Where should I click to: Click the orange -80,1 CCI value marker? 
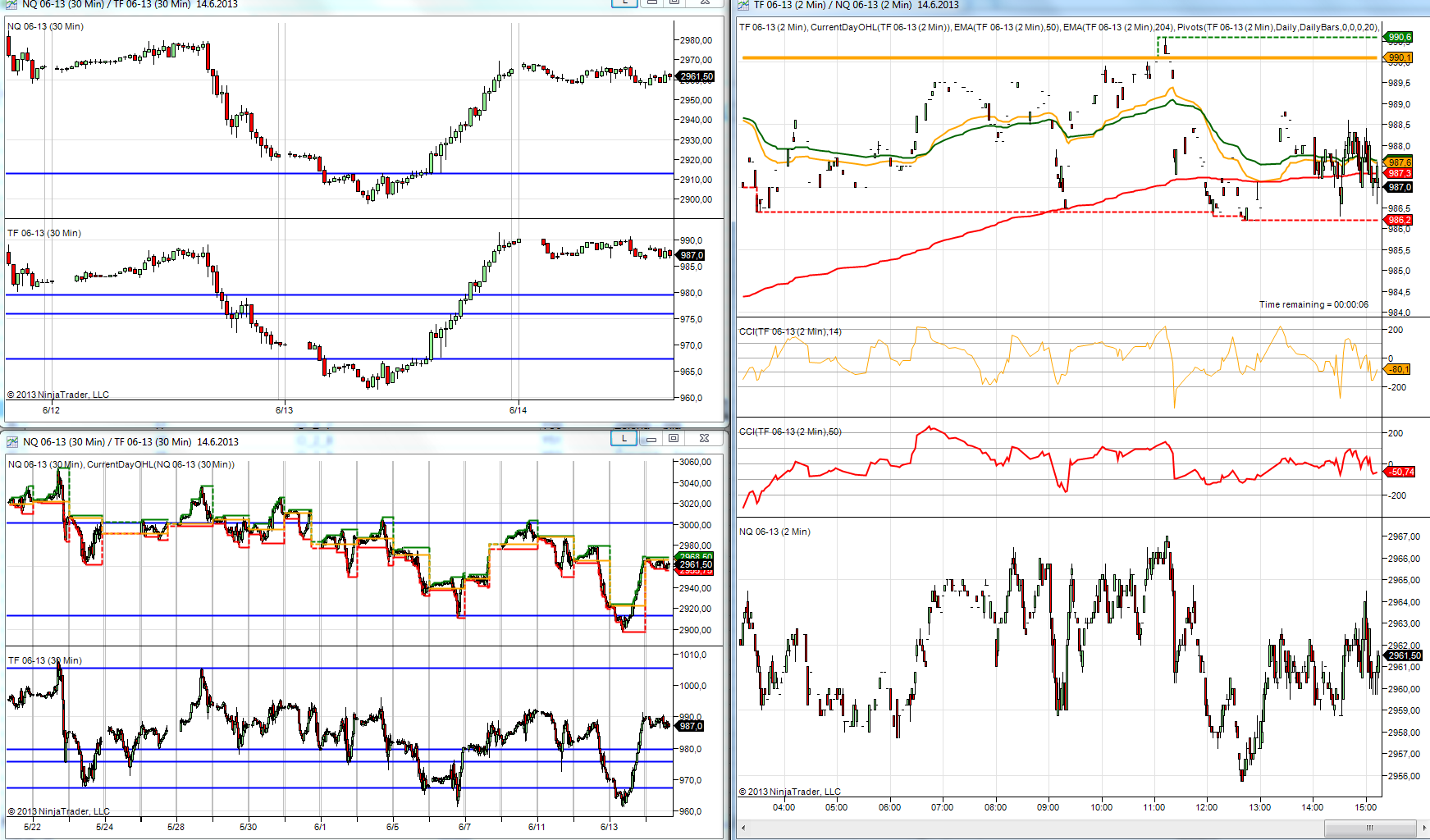tap(1397, 369)
